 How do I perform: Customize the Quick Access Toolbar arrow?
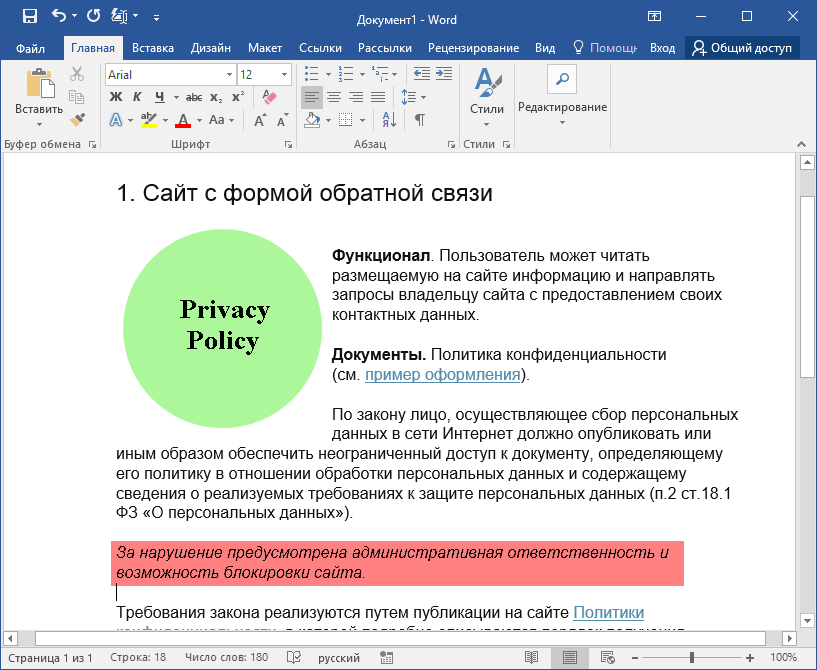click(x=156, y=17)
